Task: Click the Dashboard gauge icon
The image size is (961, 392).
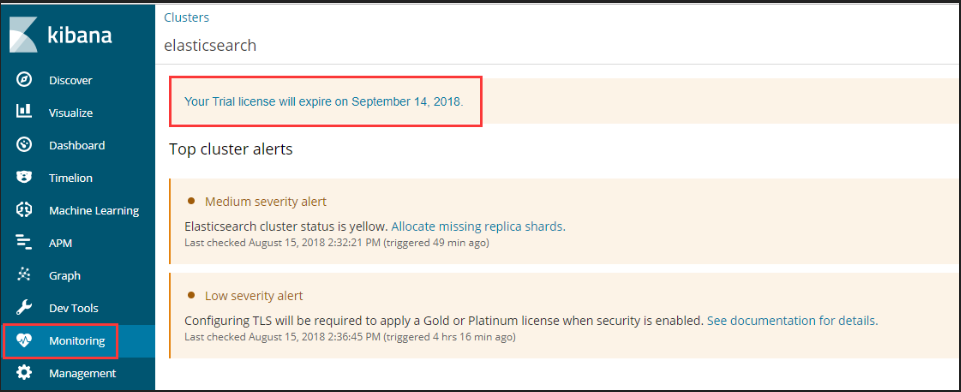Action: pyautogui.click(x=24, y=145)
